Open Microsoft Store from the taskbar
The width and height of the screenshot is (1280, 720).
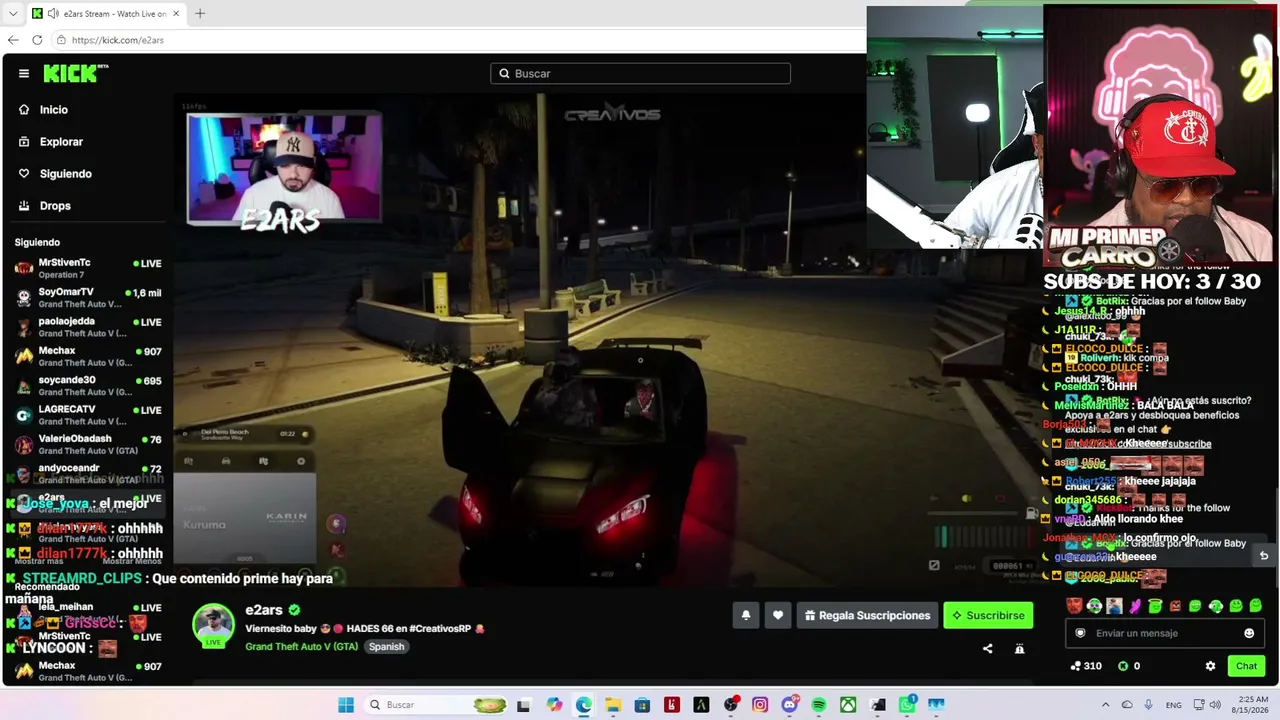click(643, 705)
